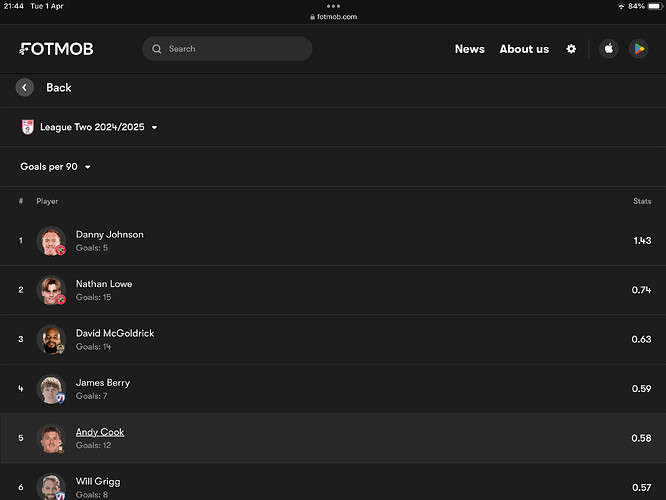Open Nathan Lowe's player photo
This screenshot has width=666, height=500.
[x=51, y=290]
